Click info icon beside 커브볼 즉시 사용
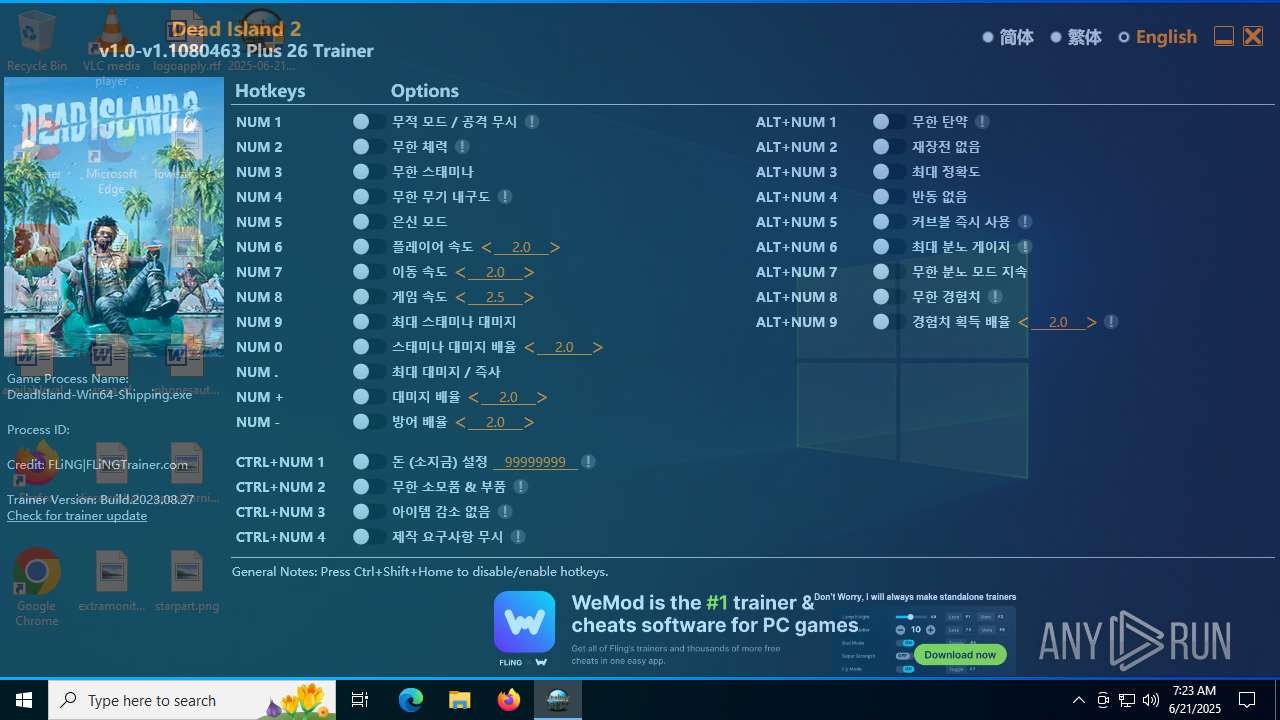 click(x=1025, y=222)
